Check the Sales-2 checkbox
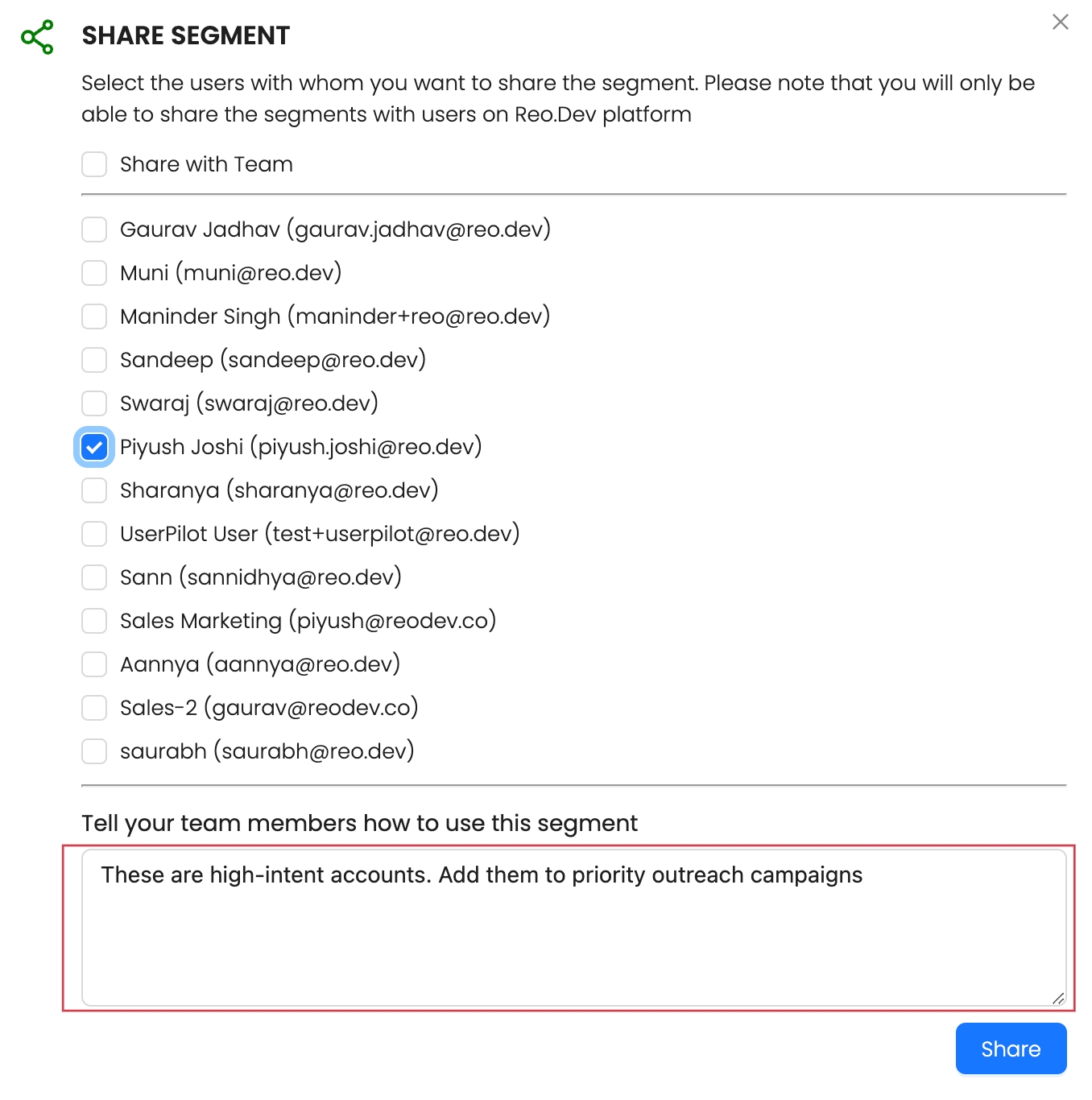The height and width of the screenshot is (1100, 1092). coord(94,708)
